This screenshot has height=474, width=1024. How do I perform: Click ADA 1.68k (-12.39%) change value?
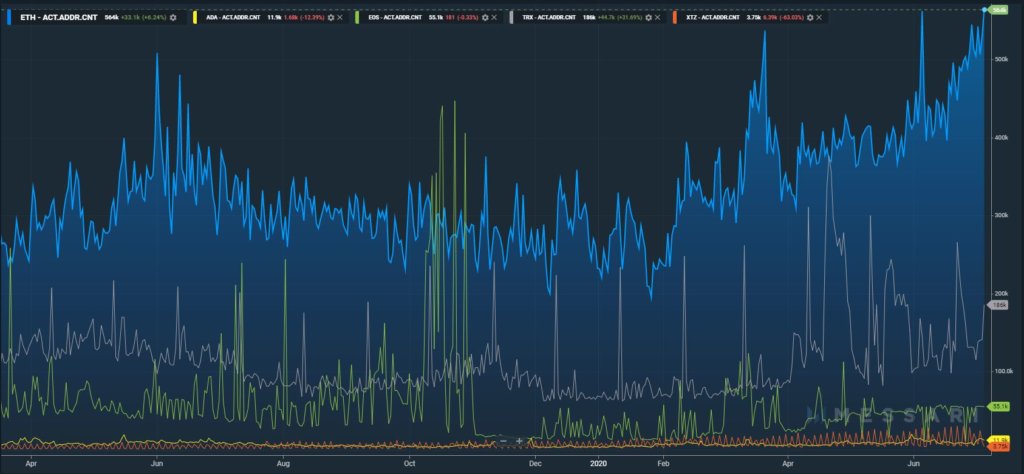pyautogui.click(x=304, y=18)
